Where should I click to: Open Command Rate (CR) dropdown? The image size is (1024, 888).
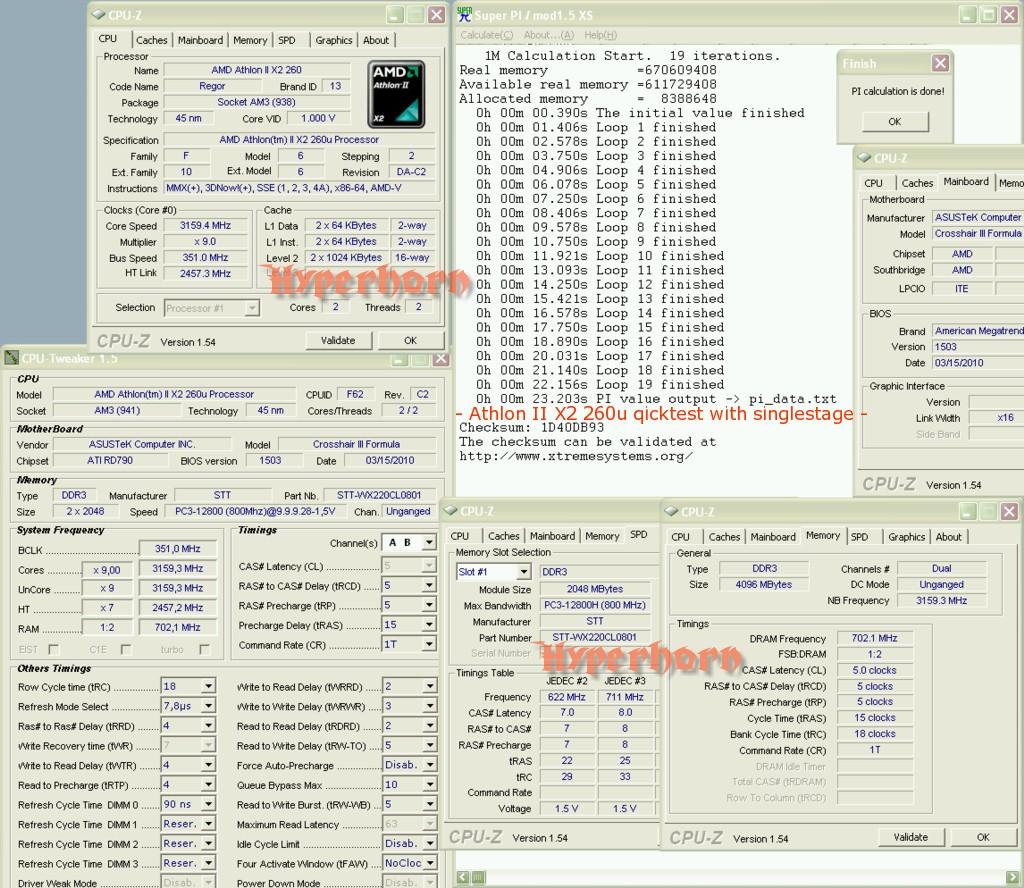429,644
